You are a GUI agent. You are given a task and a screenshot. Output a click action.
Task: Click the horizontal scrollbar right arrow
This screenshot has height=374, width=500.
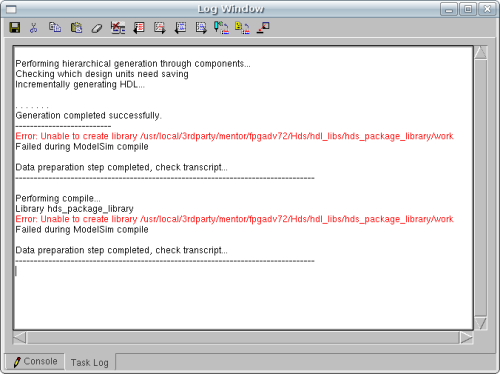tap(466, 338)
